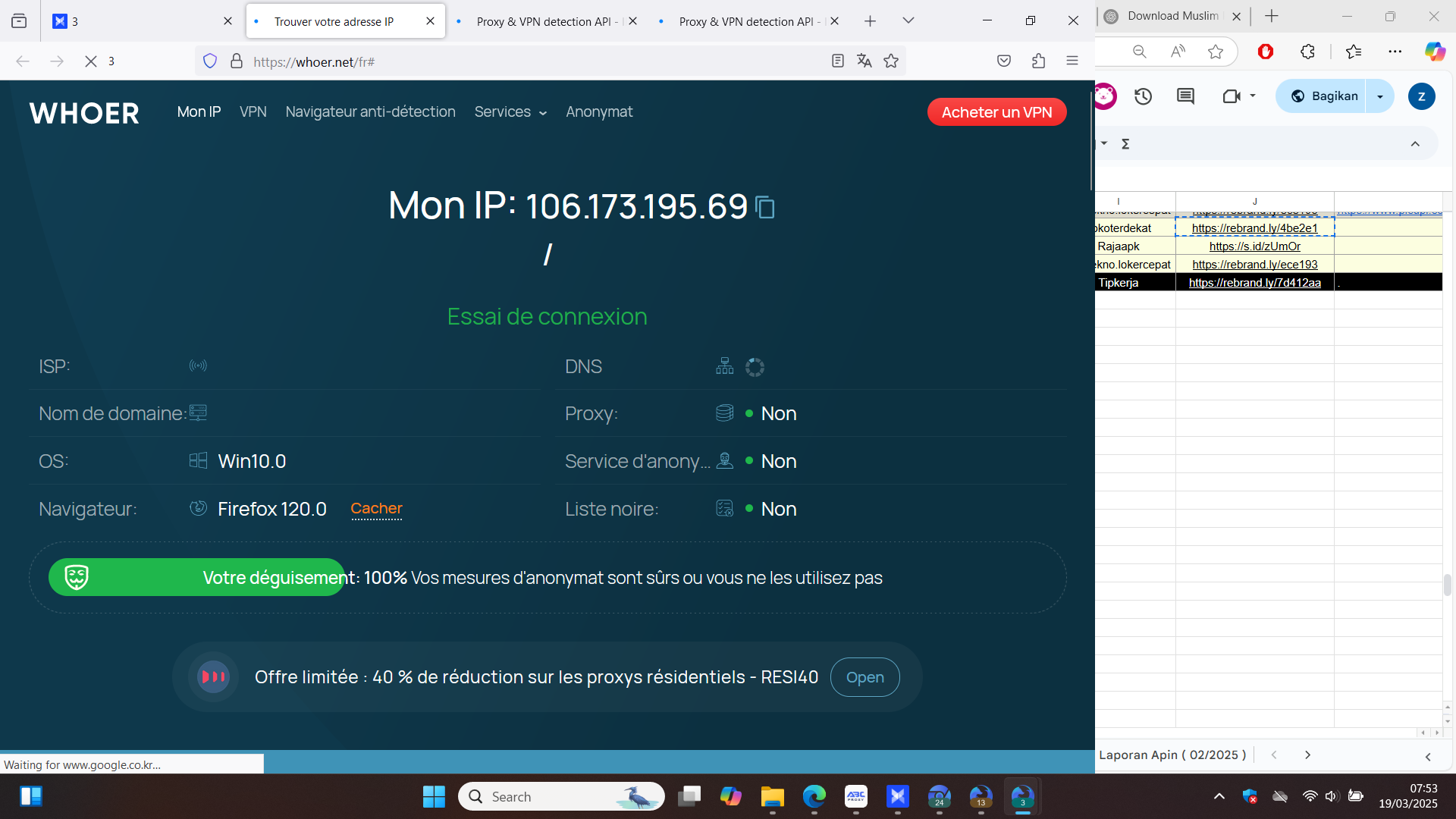
Task: Open the https://s.id/zUmOr link
Action: pos(1255,246)
